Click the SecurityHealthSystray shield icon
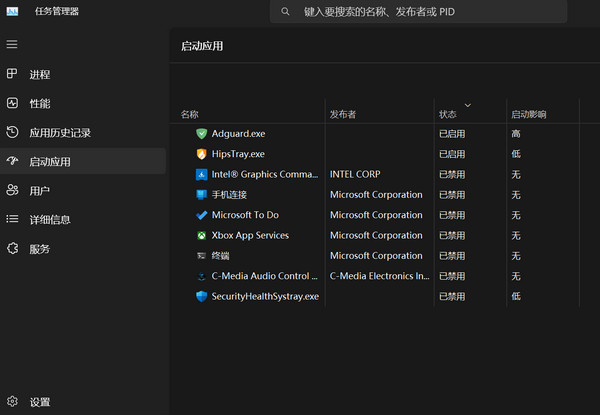This screenshot has height=415, width=600. click(201, 296)
